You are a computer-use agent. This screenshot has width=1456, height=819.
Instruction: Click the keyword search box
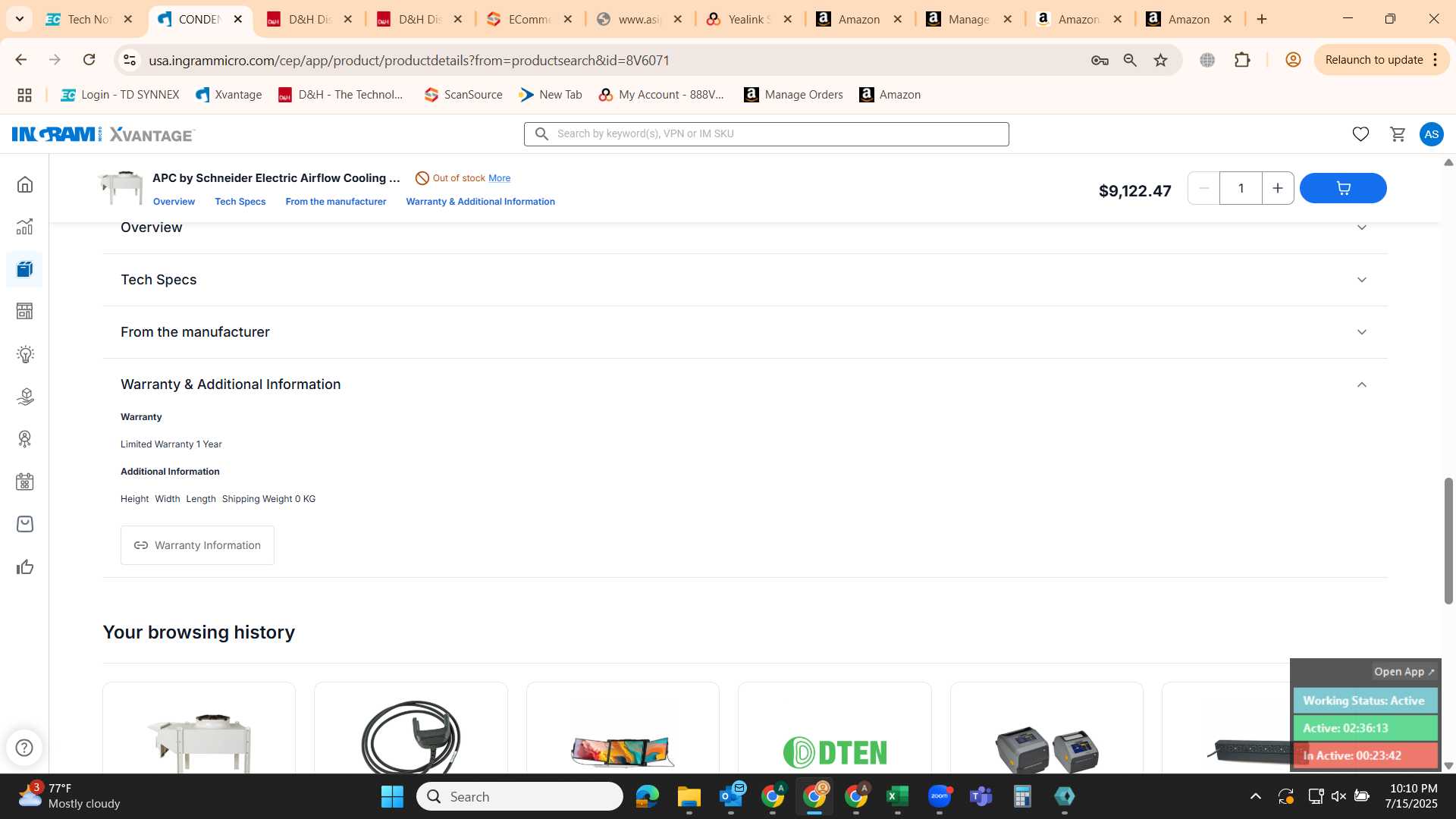pos(766,134)
